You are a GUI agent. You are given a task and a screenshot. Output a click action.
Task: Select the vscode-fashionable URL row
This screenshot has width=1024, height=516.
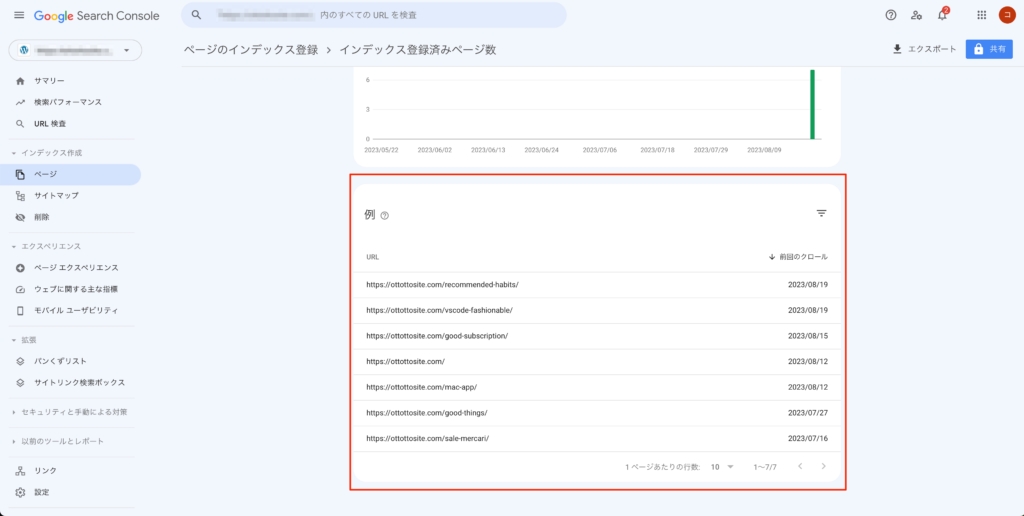(x=597, y=310)
